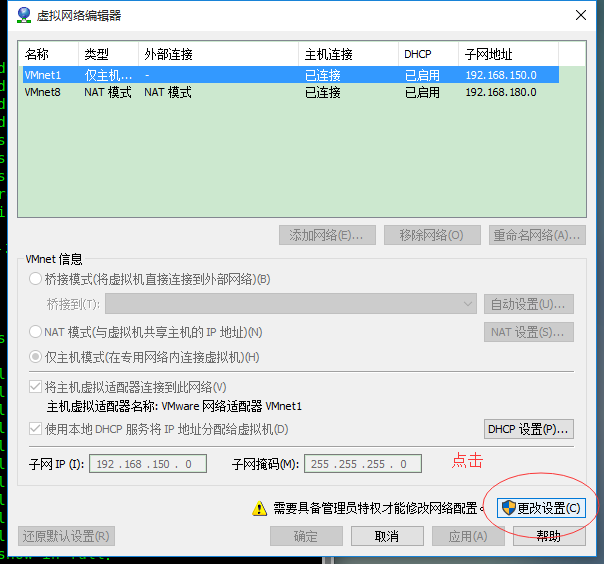Click the 子网掩码(M) input field
The height and width of the screenshot is (564, 604).
click(x=363, y=463)
